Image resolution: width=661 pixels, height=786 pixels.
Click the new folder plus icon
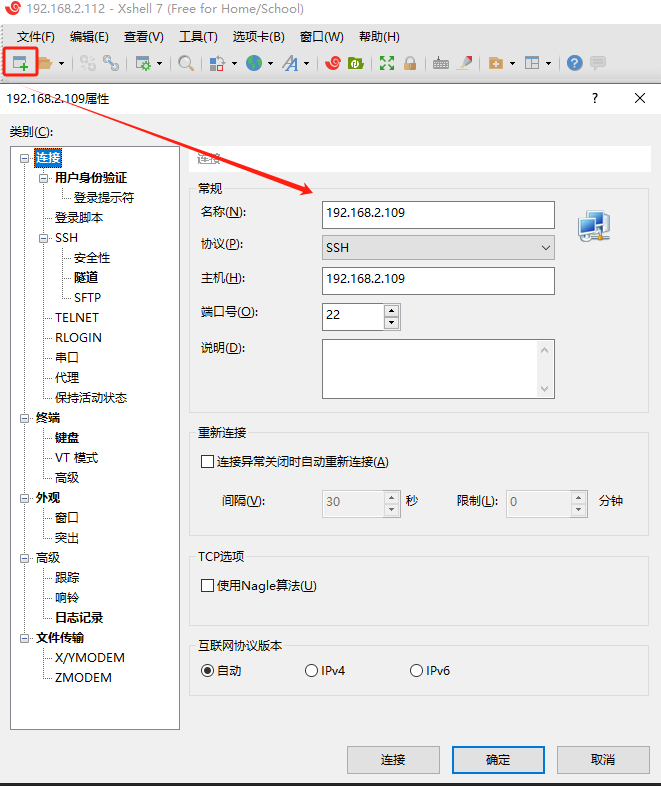(x=496, y=63)
